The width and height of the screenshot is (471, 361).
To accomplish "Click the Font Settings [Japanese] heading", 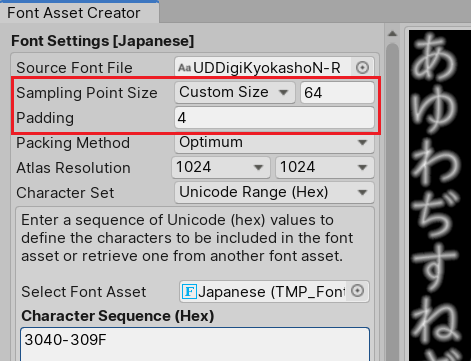I will point(103,41).
